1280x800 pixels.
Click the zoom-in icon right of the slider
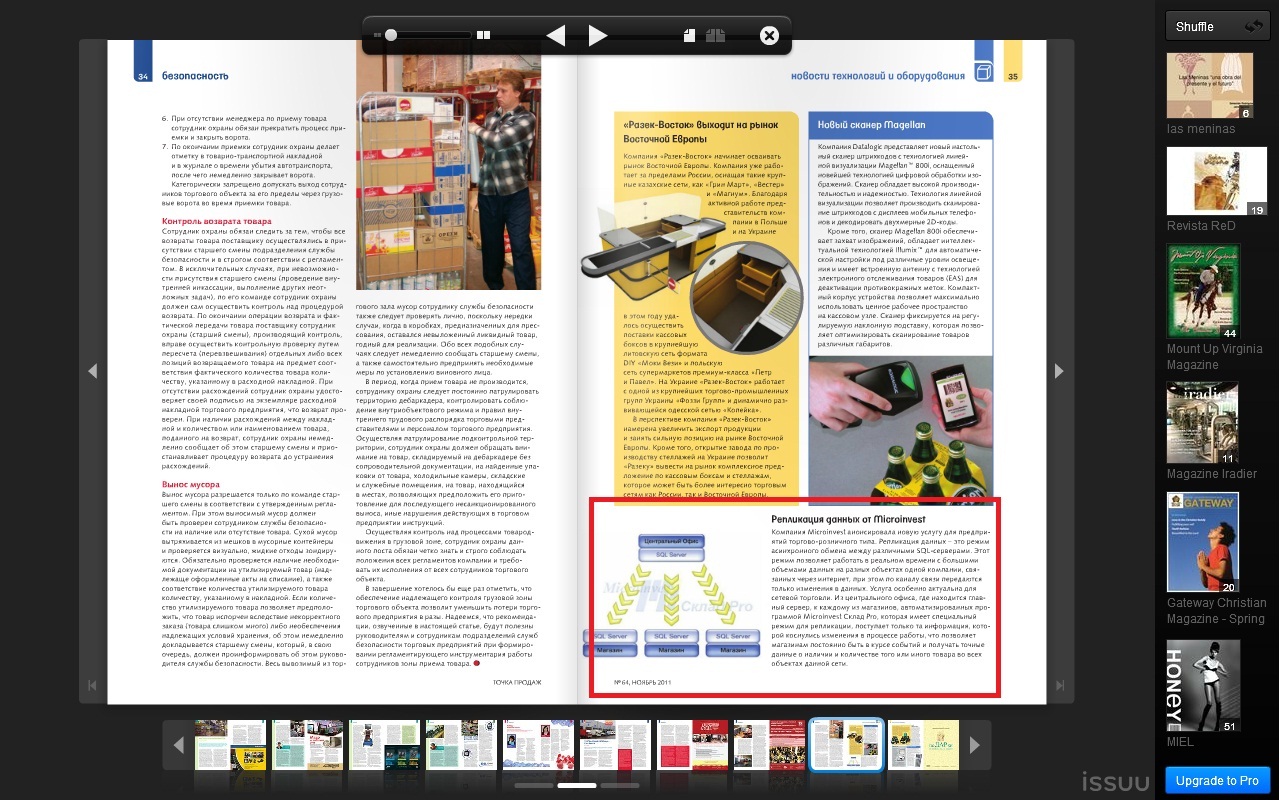(x=484, y=35)
